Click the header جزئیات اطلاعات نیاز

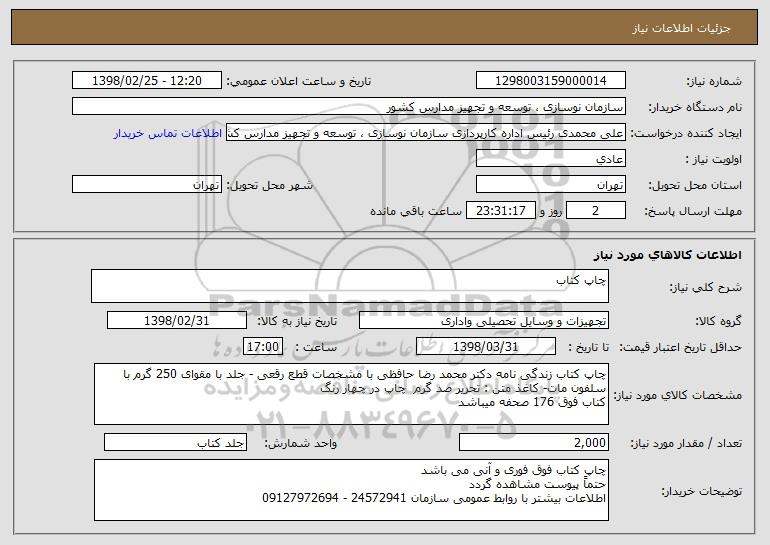[x=681, y=28]
